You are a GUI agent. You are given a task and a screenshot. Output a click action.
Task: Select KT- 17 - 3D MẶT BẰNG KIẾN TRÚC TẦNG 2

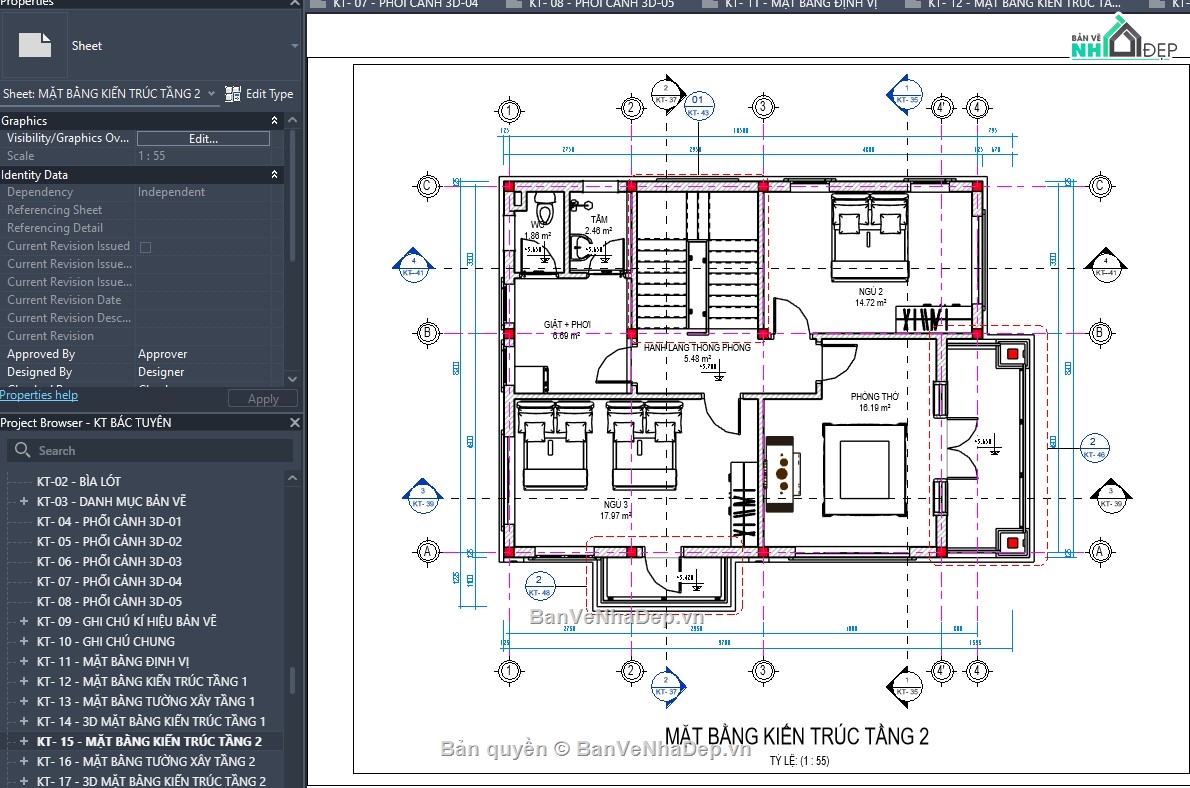(151, 781)
